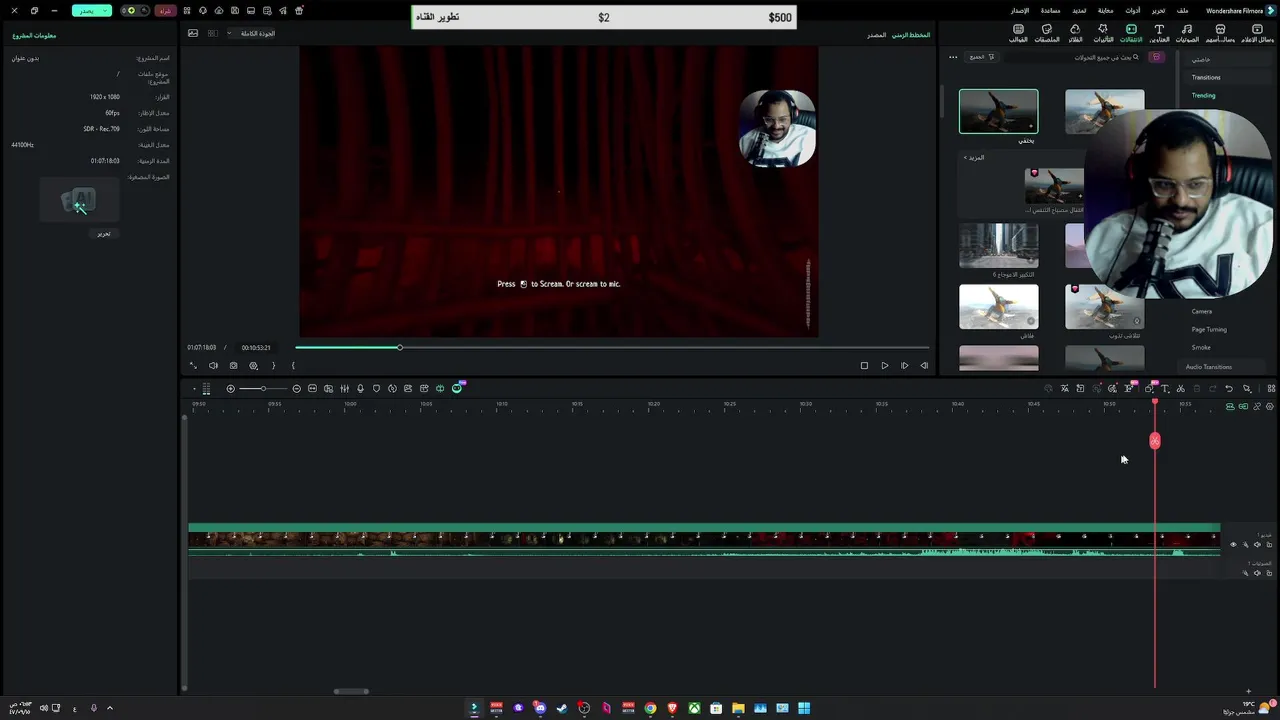Open the Titles tab with T icon

pyautogui.click(x=1159, y=33)
